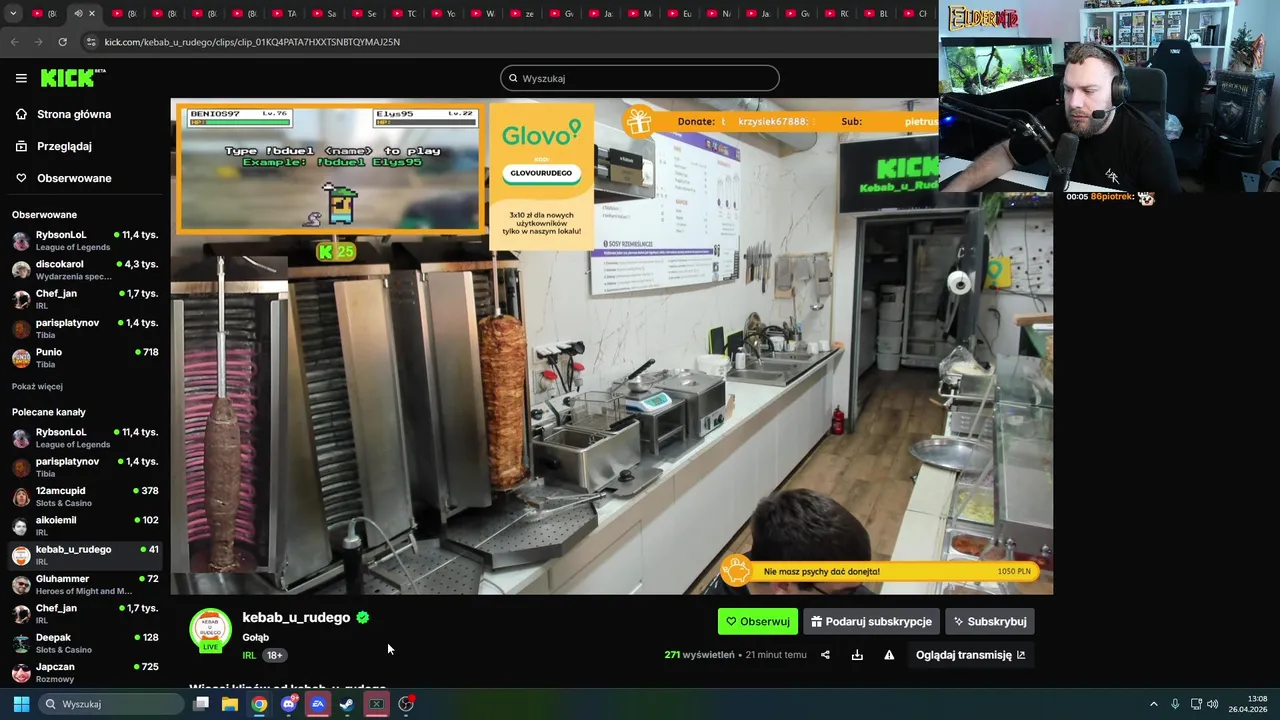Click the Subskrybuj button
Viewport: 1280px width, 720px height.
click(x=990, y=621)
